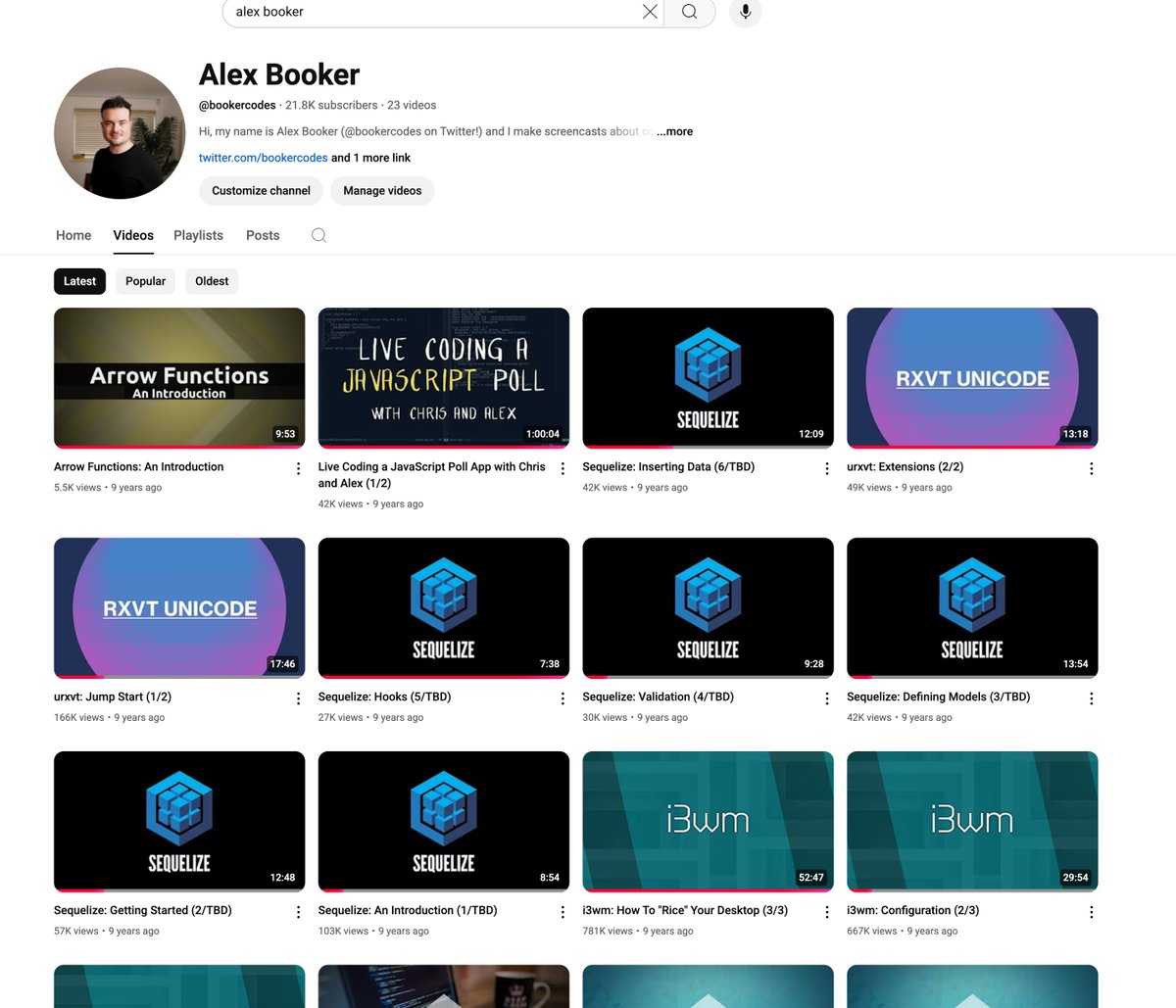Open video title Sequelize: Getting Started (2/TBD)

tap(143, 911)
